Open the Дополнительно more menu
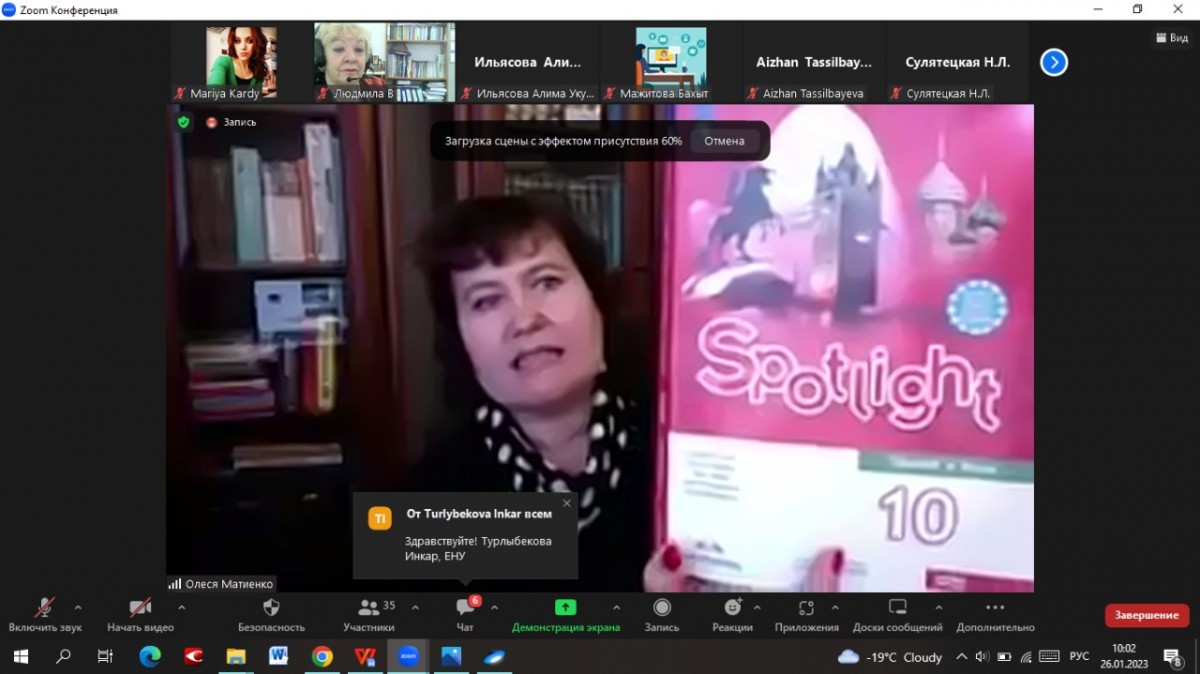This screenshot has height=674, width=1200. coord(995,608)
